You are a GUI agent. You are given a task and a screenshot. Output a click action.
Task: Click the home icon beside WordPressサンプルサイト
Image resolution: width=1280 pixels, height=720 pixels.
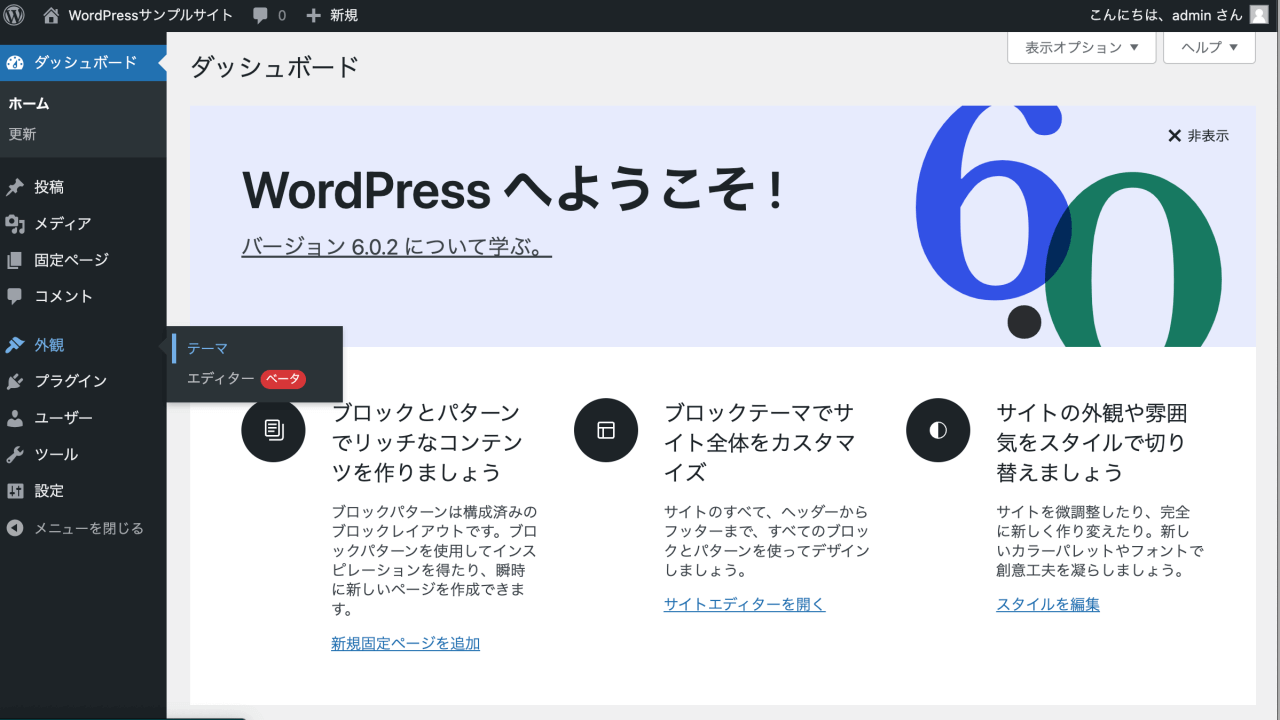tap(51, 15)
